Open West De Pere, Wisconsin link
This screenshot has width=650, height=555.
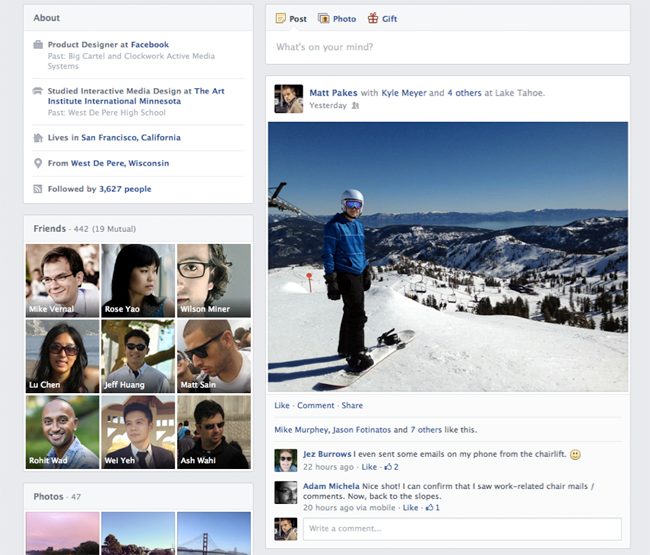click(120, 163)
